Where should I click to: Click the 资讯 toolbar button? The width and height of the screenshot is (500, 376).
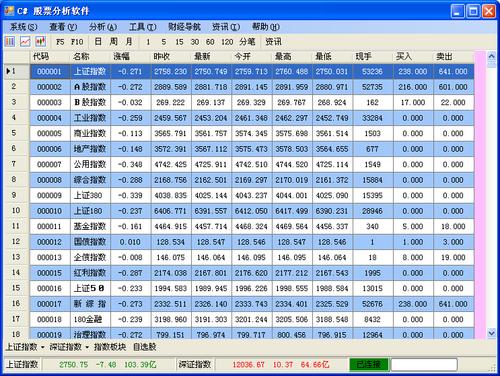[x=273, y=42]
